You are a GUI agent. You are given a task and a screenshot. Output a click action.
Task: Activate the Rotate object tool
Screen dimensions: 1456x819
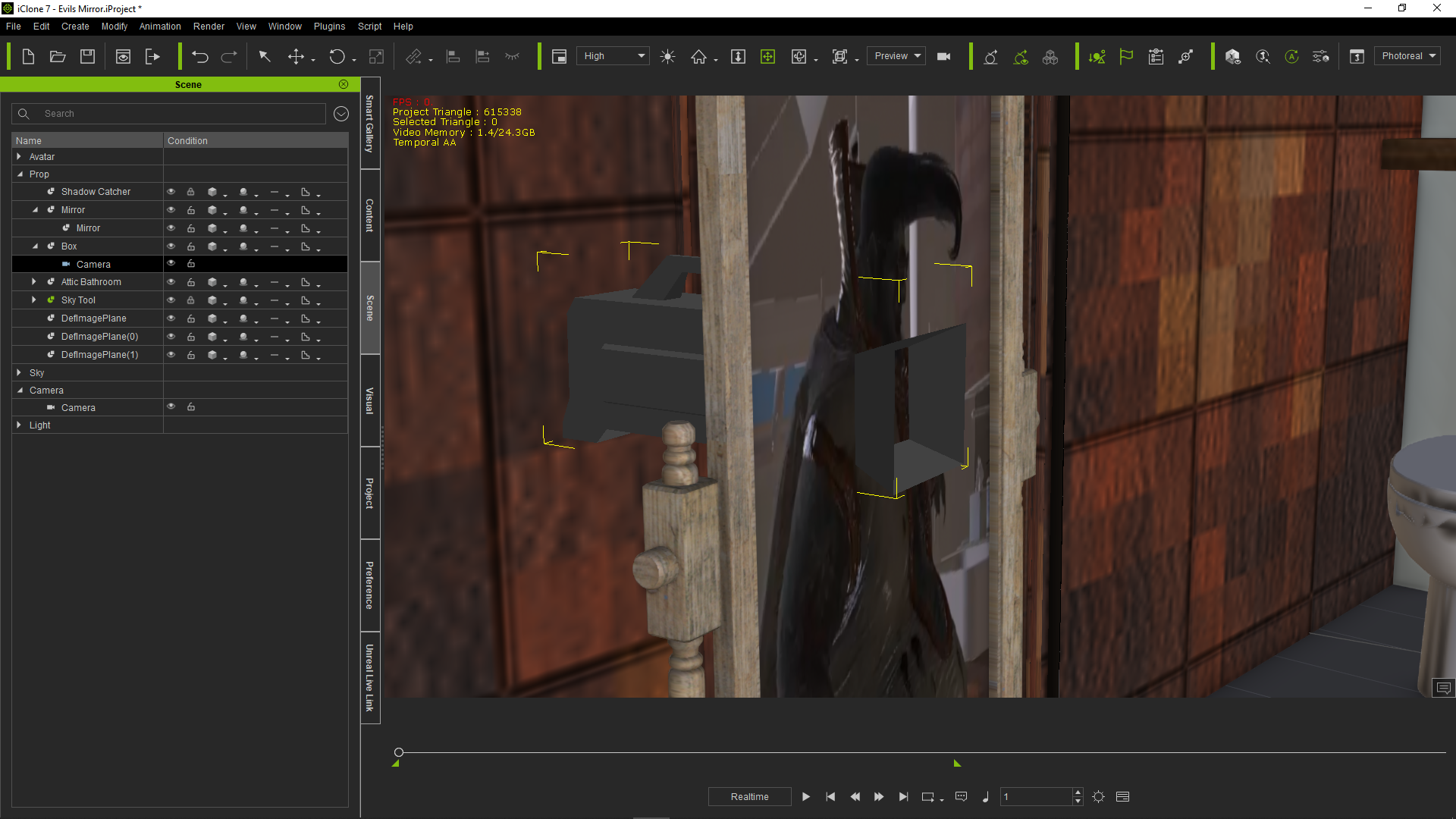pos(337,56)
